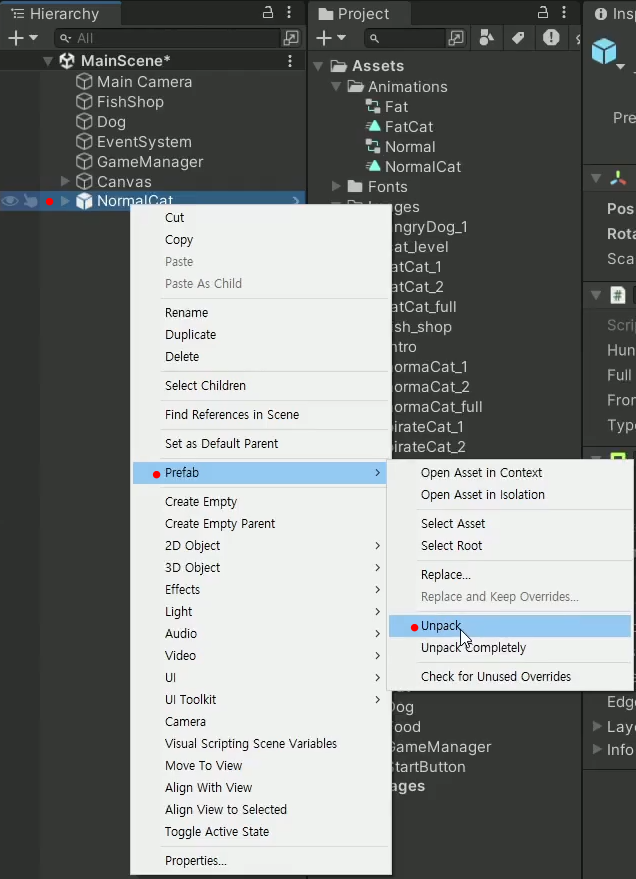Expand the Audio submenu
This screenshot has width=636, height=879.
click(261, 633)
